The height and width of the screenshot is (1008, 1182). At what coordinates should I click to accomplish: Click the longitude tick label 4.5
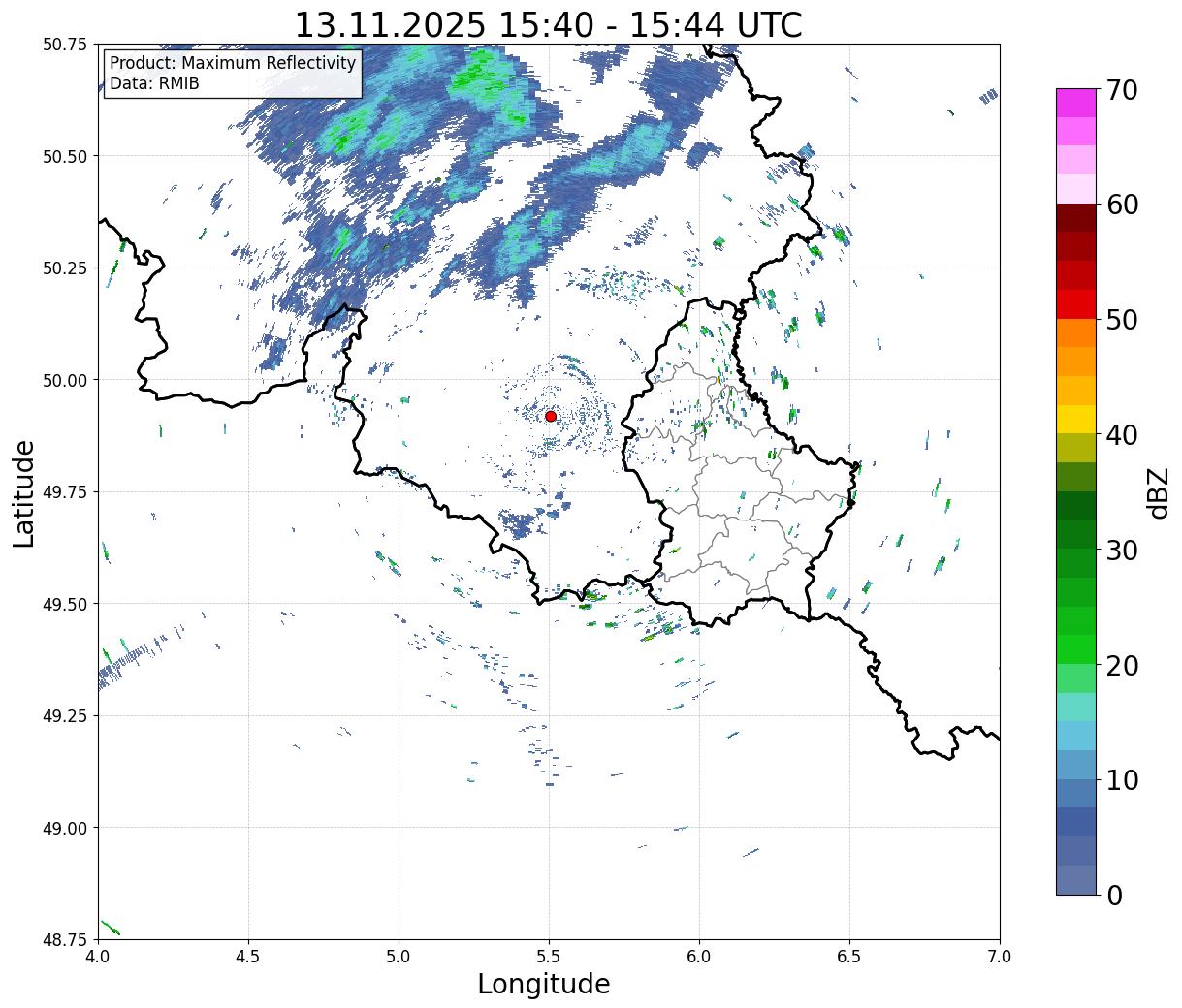tap(248, 957)
